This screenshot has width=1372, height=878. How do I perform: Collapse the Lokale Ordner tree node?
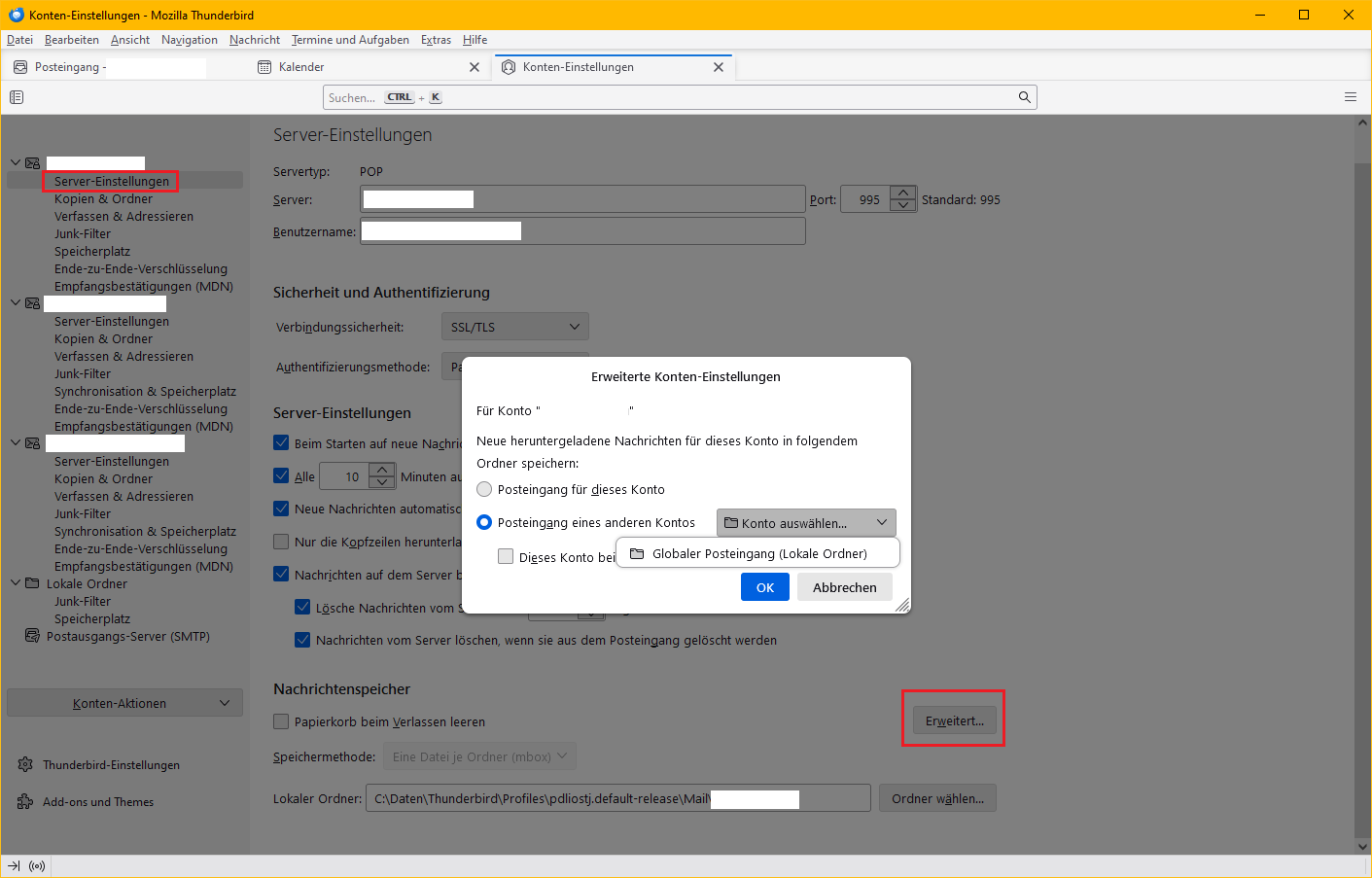[x=16, y=583]
